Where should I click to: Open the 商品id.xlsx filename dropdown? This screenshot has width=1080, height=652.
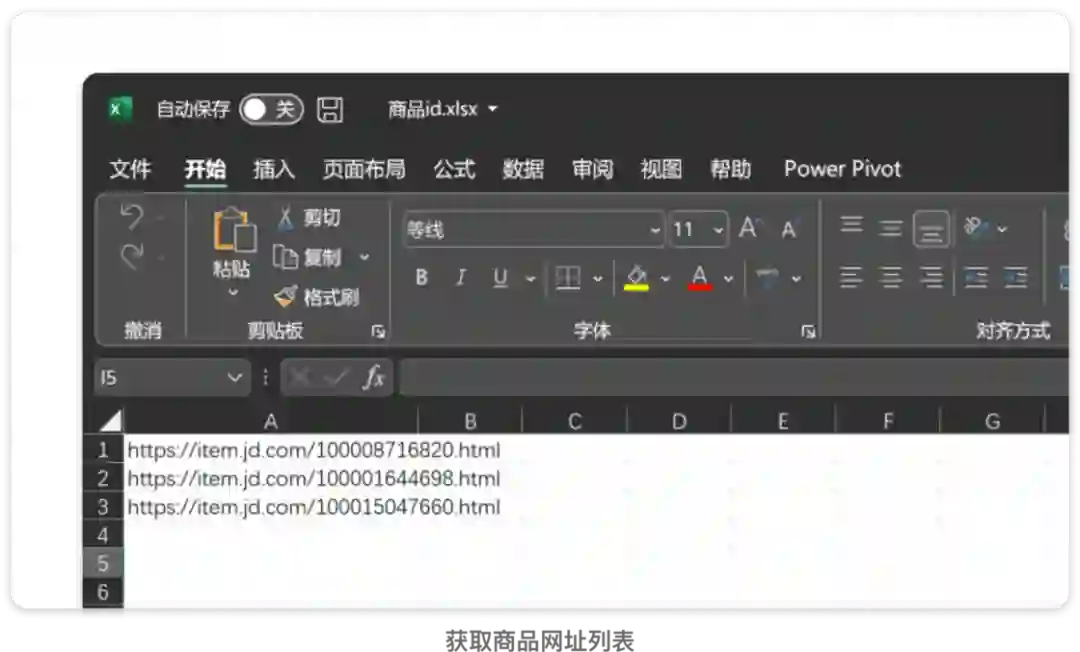[x=492, y=109]
